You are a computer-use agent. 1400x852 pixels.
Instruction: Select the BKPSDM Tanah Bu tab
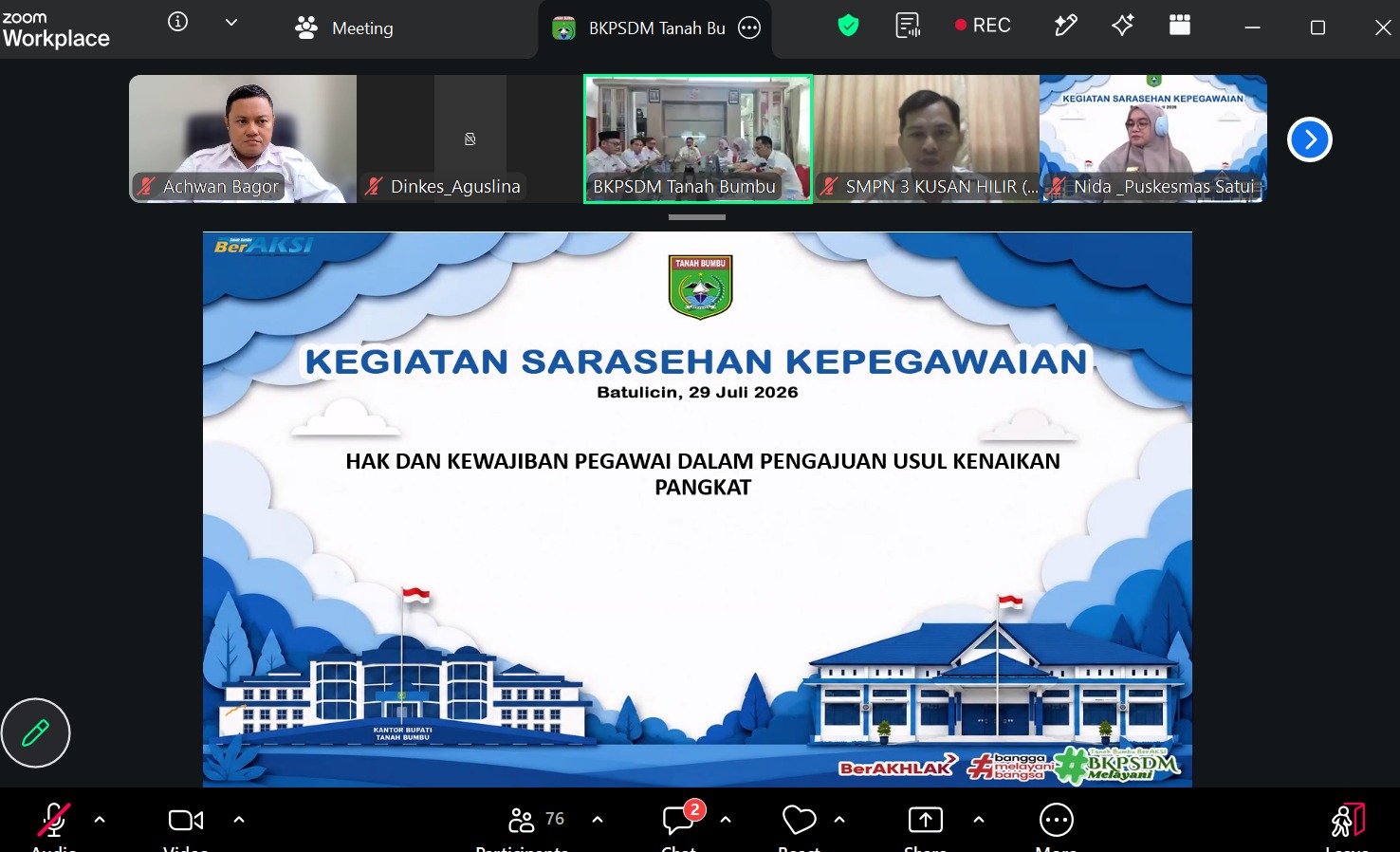pos(655,28)
